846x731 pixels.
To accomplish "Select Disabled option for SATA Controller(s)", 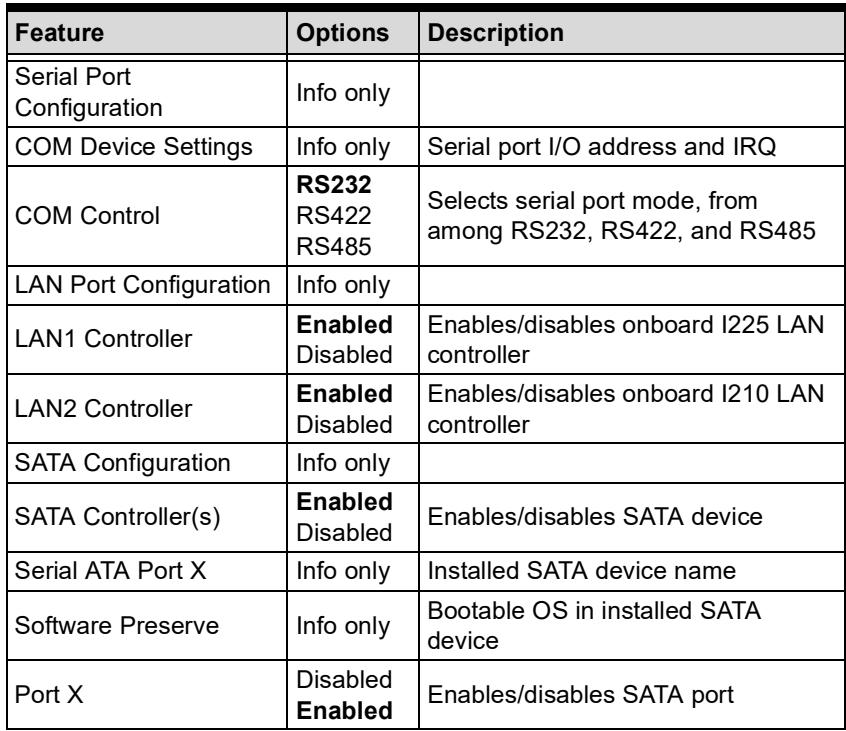I will coord(344,532).
